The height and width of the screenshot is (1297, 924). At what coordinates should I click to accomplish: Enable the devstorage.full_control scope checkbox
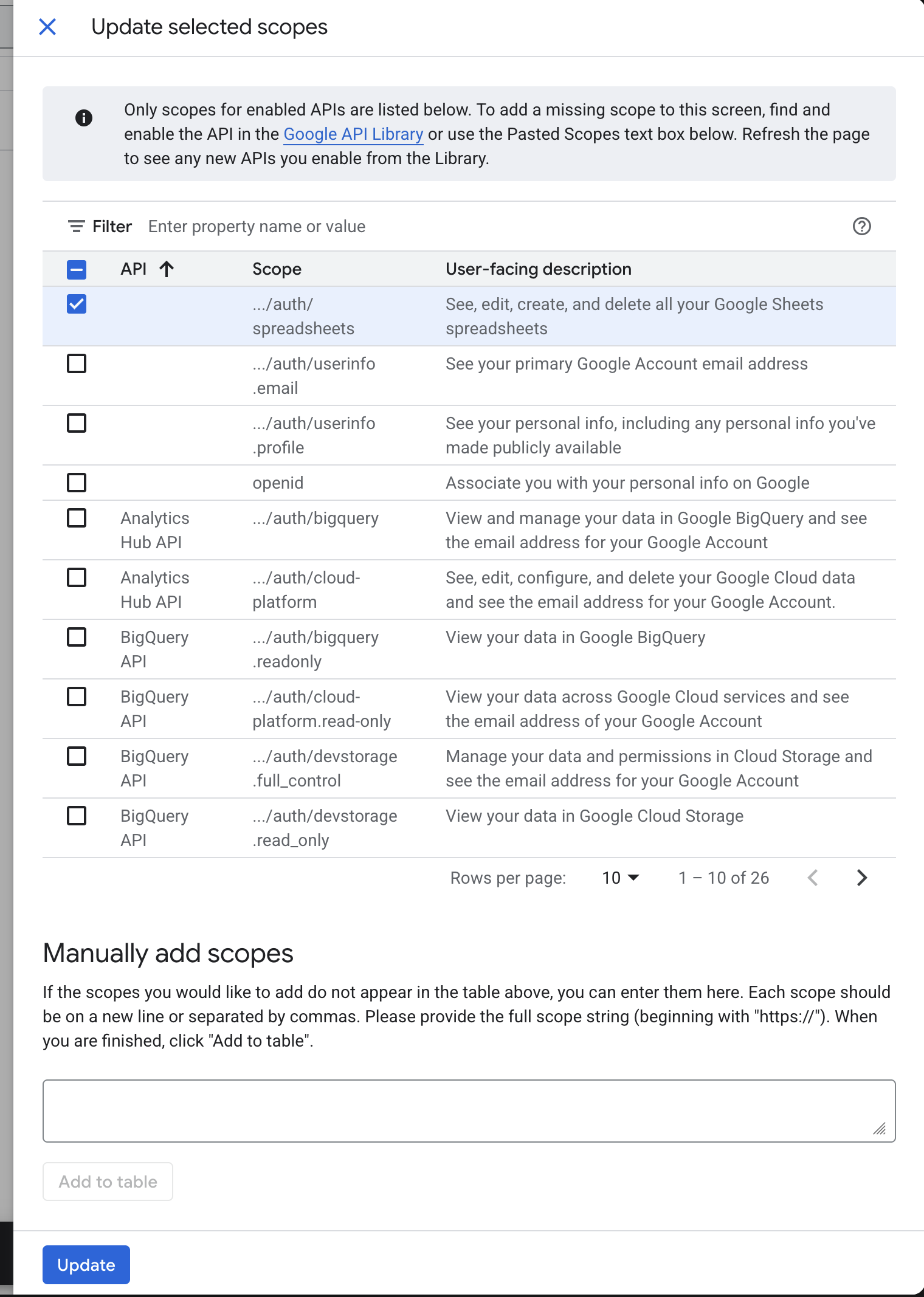pos(77,756)
